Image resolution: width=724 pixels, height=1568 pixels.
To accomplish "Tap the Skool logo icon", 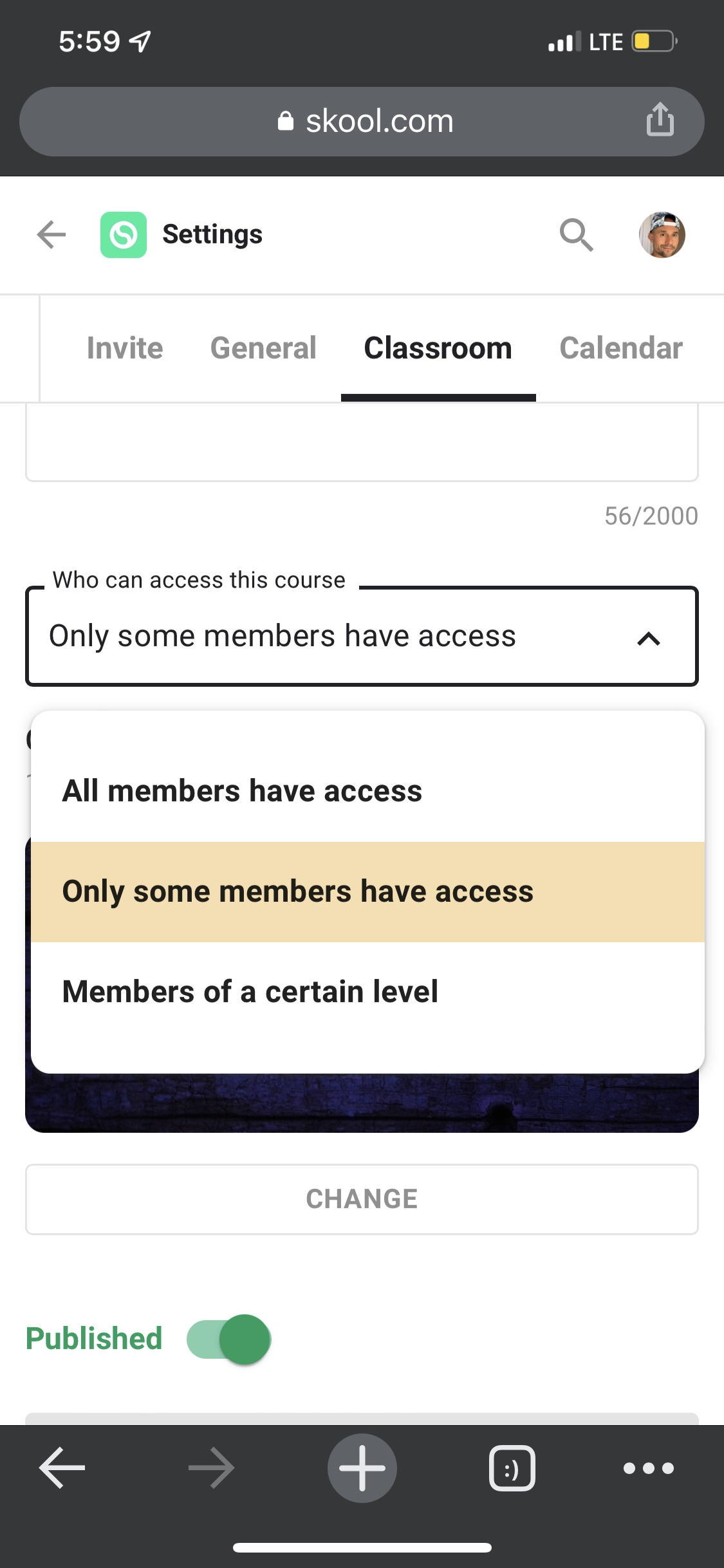I will 123,234.
